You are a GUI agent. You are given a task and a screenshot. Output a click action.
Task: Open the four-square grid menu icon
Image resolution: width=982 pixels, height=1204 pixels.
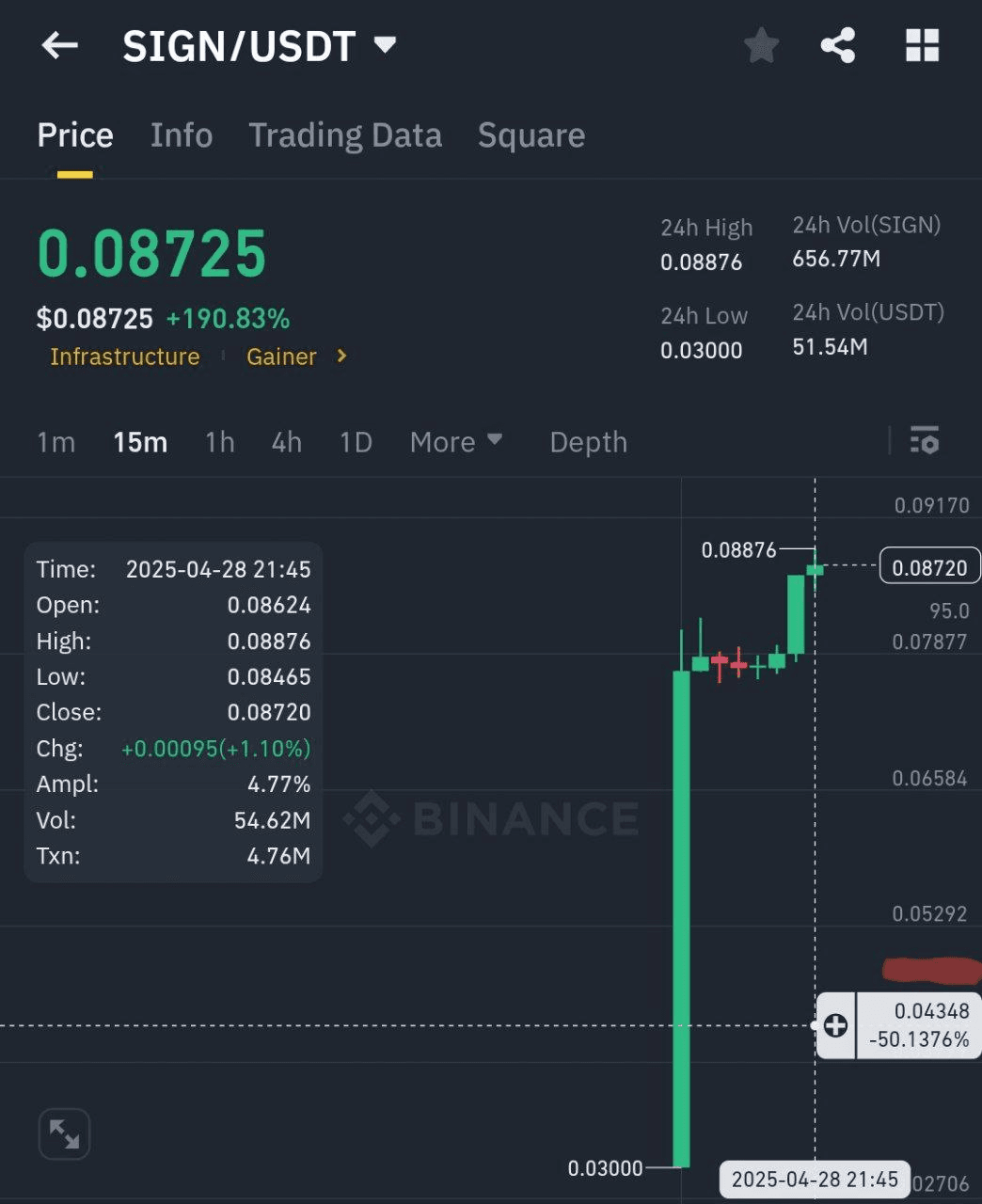coord(922,45)
